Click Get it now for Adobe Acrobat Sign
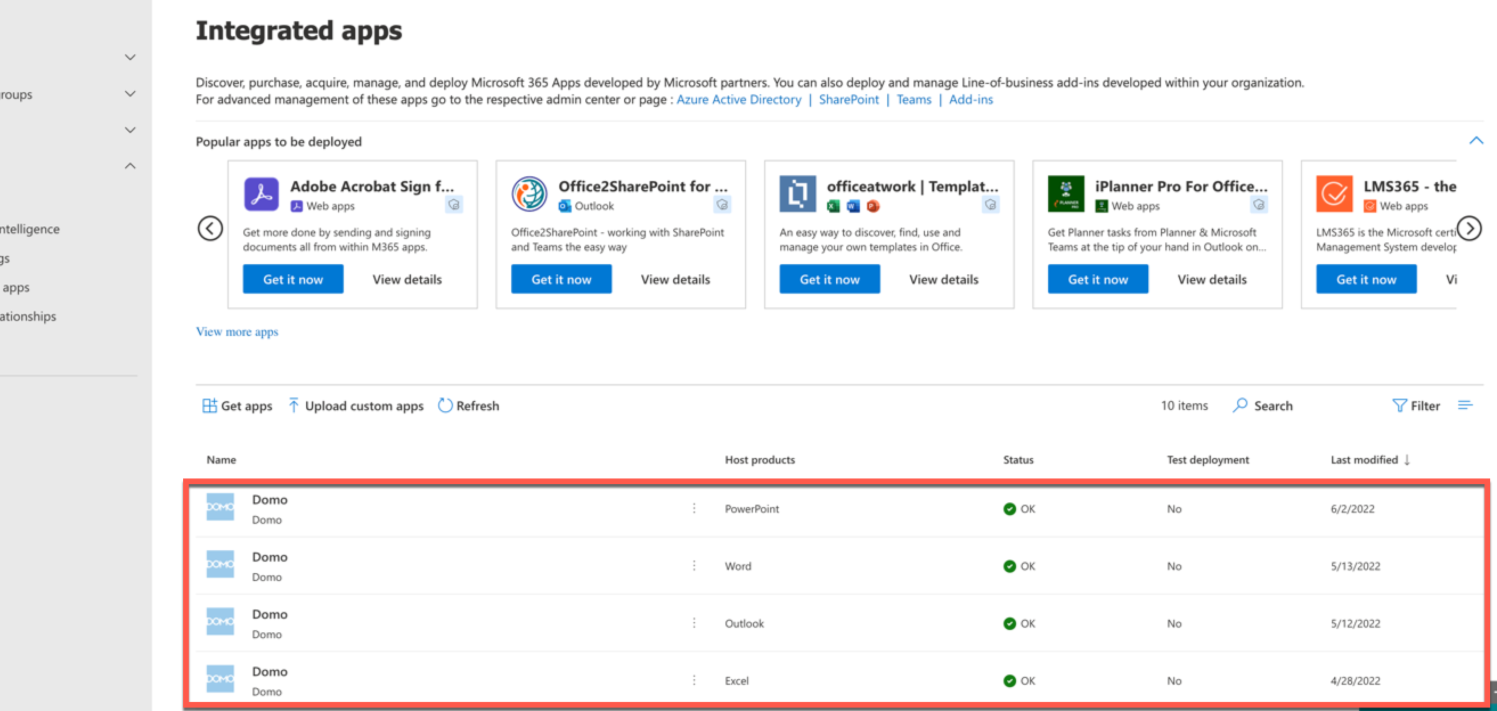The height and width of the screenshot is (711, 1497). pyautogui.click(x=292, y=279)
